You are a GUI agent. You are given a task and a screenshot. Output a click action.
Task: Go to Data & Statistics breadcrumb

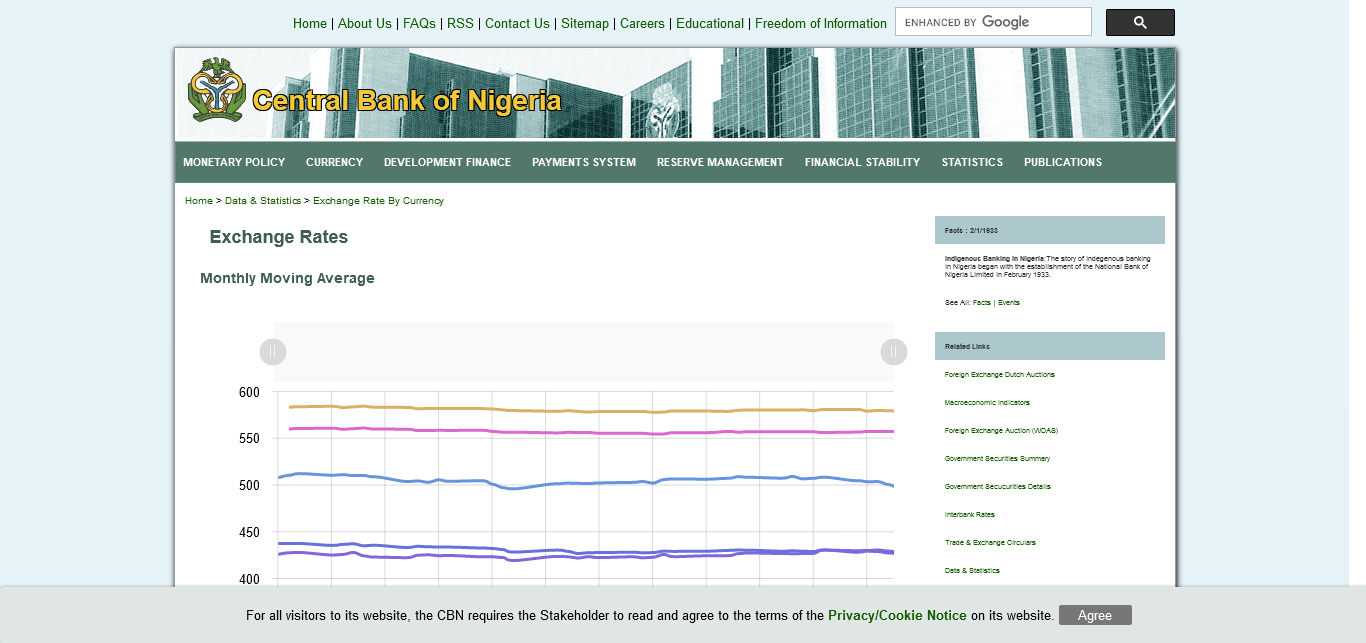(x=262, y=201)
